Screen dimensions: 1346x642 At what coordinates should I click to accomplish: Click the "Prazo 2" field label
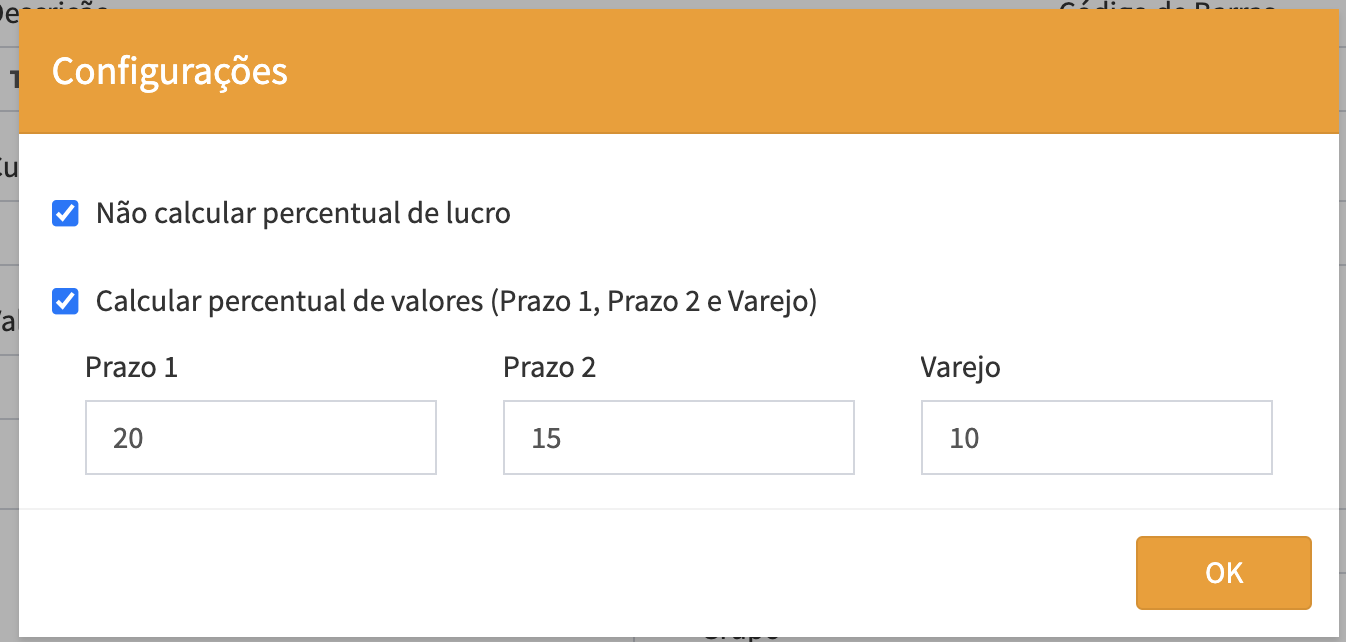click(x=549, y=368)
